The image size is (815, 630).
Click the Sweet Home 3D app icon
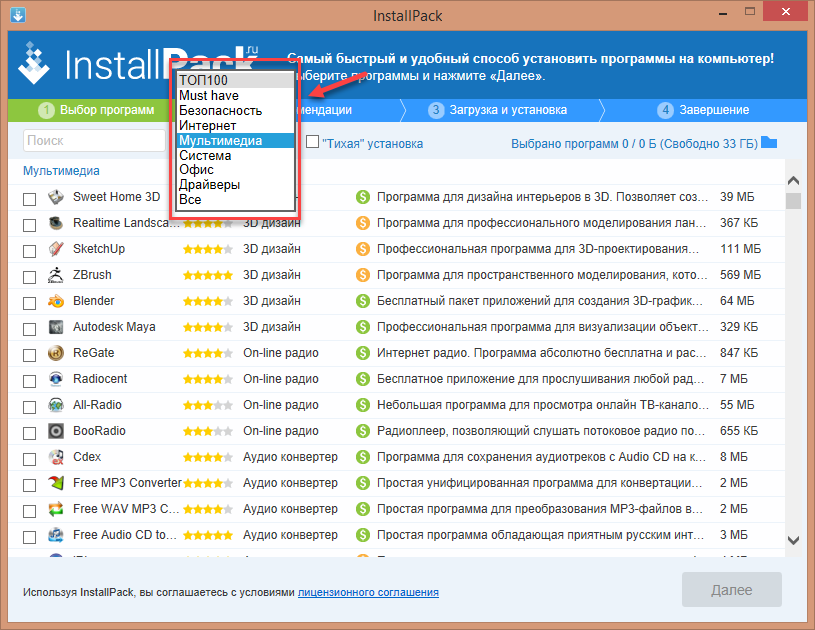(58, 197)
